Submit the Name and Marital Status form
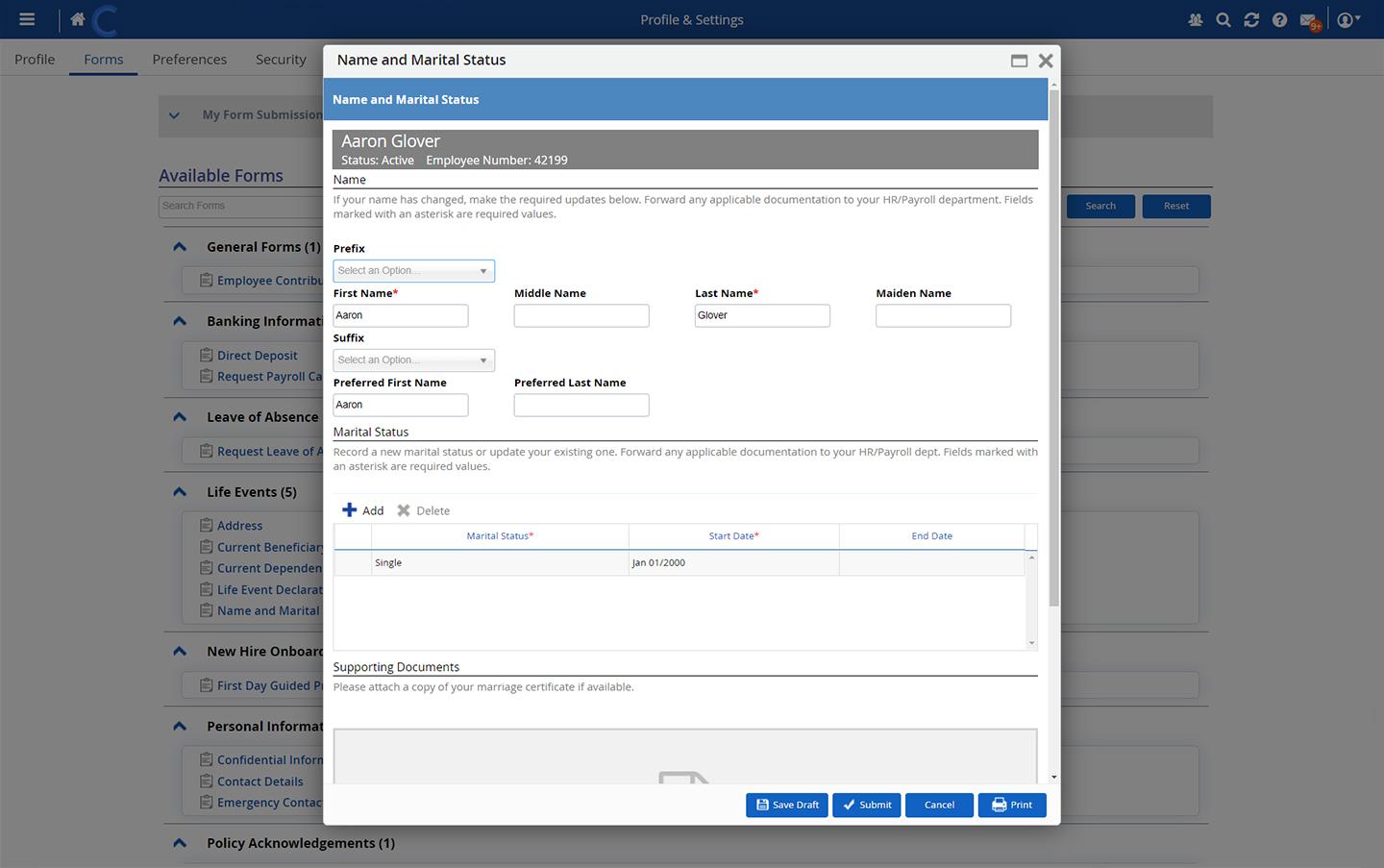 point(866,805)
